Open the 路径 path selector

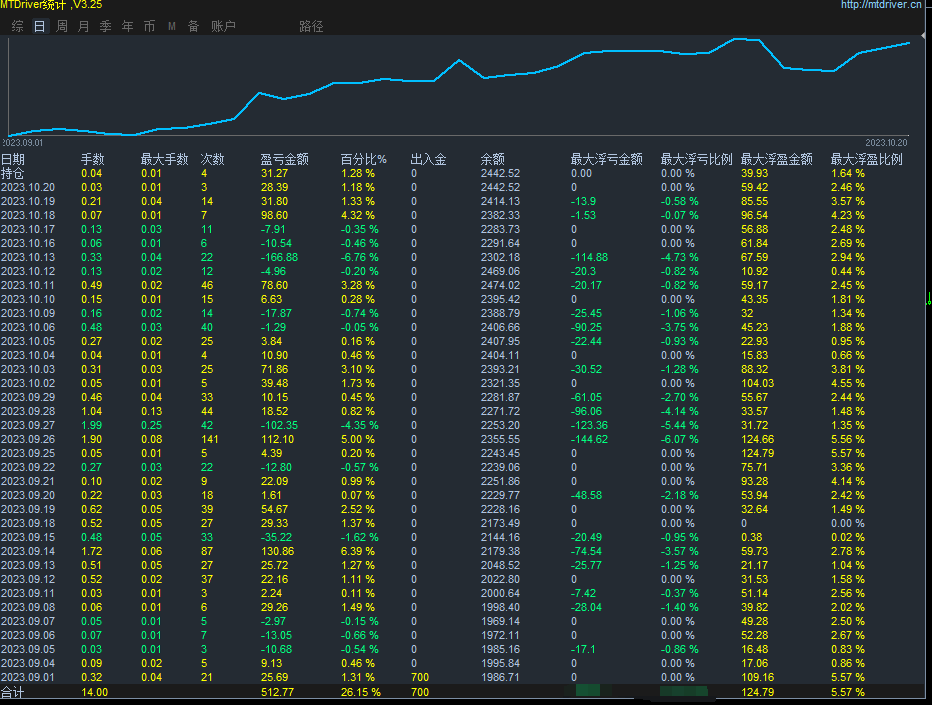pyautogui.click(x=311, y=26)
